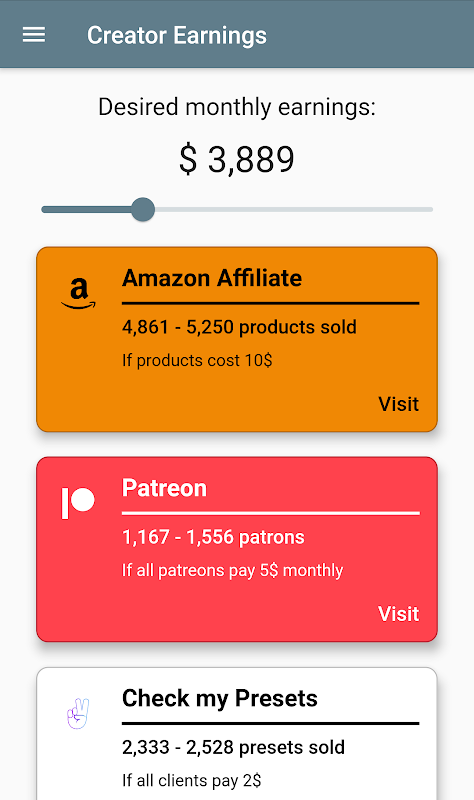Viewport: 474px width, 800px height.
Task: Select the Patreon card title
Action: coord(164,488)
